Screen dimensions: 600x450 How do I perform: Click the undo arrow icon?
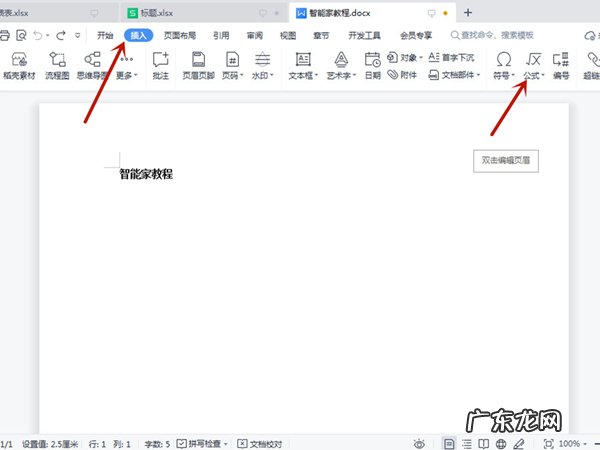(38, 36)
